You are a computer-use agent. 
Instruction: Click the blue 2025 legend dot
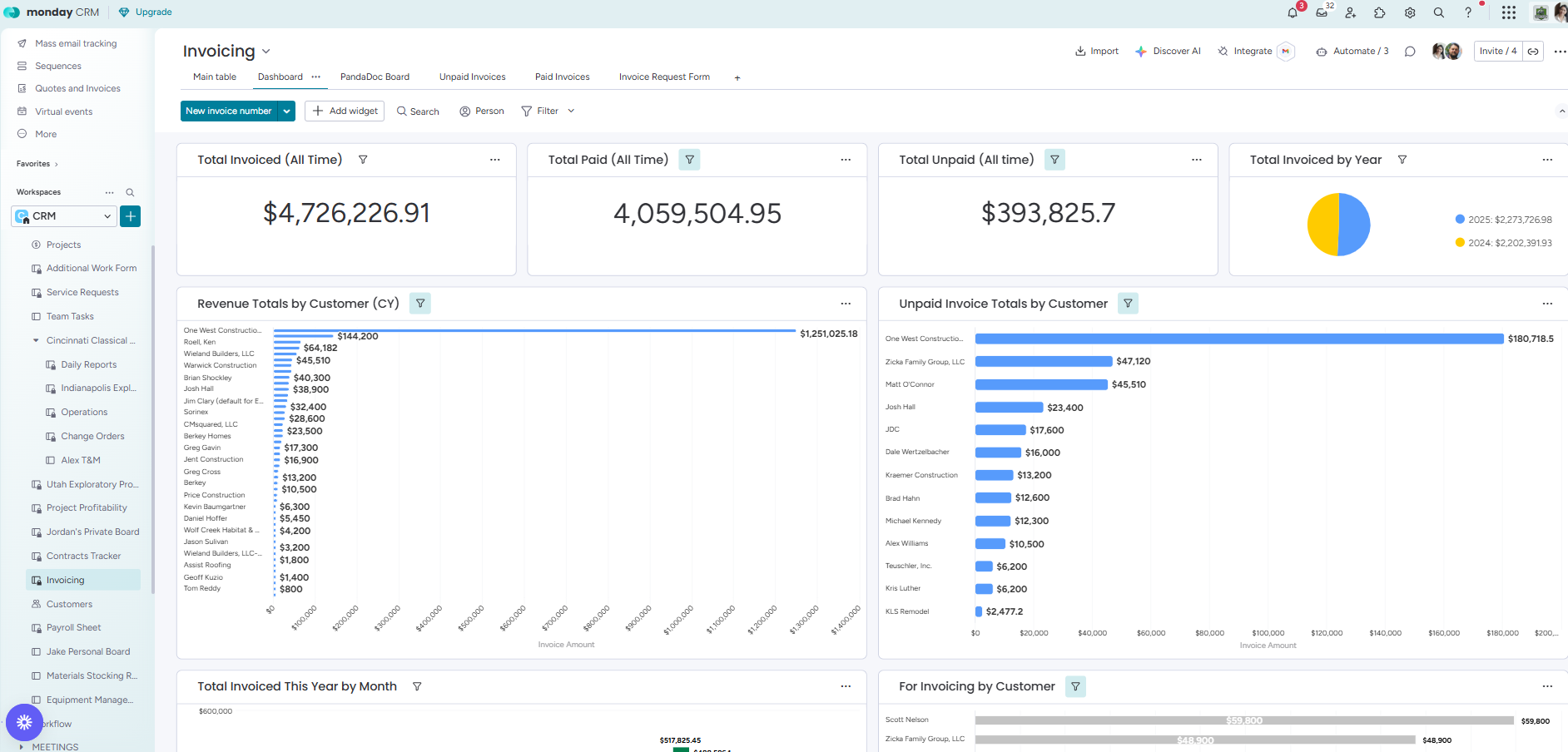(1460, 220)
